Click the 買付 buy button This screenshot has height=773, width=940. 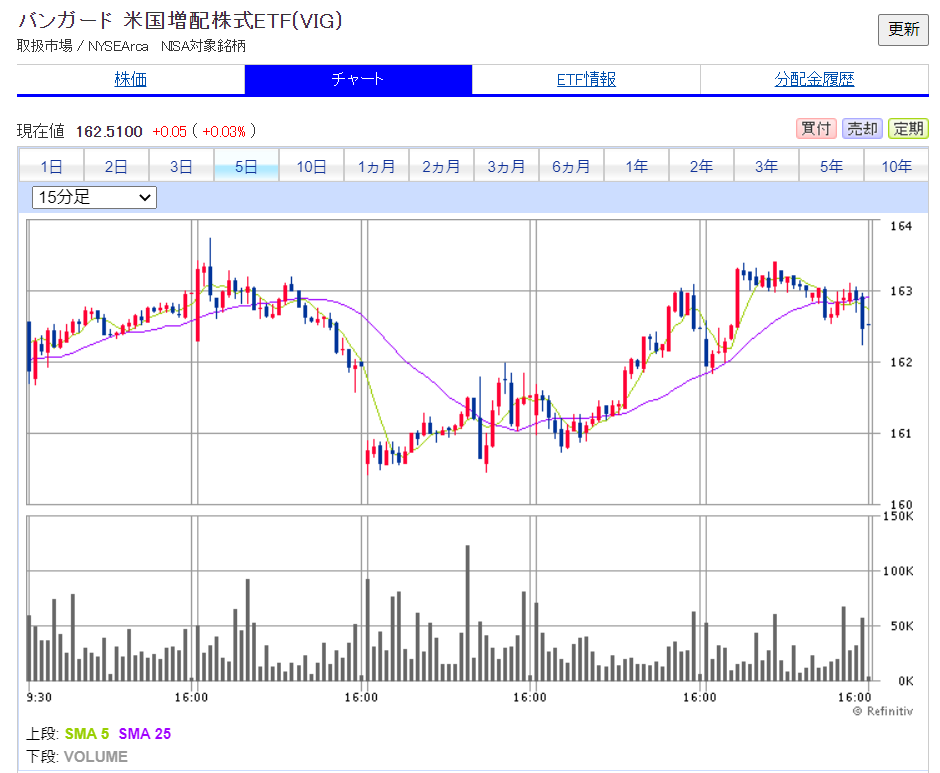[816, 128]
